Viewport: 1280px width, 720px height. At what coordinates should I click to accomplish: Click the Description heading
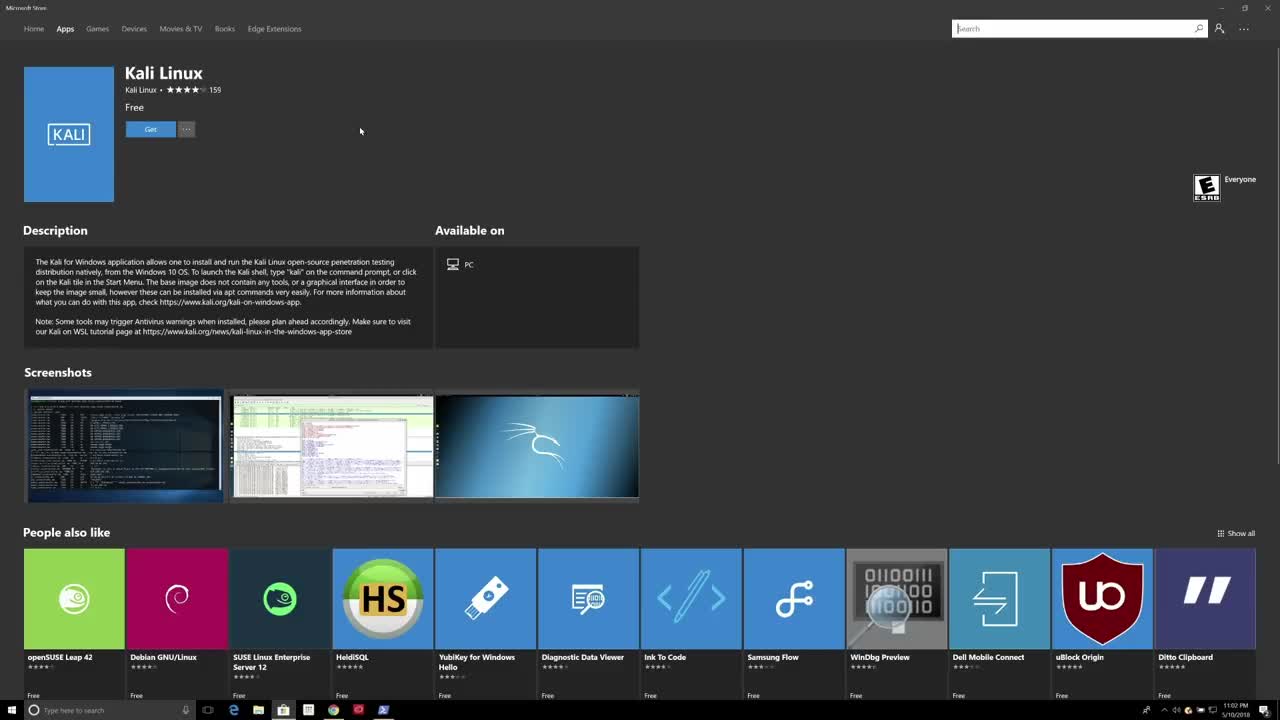[x=55, y=230]
